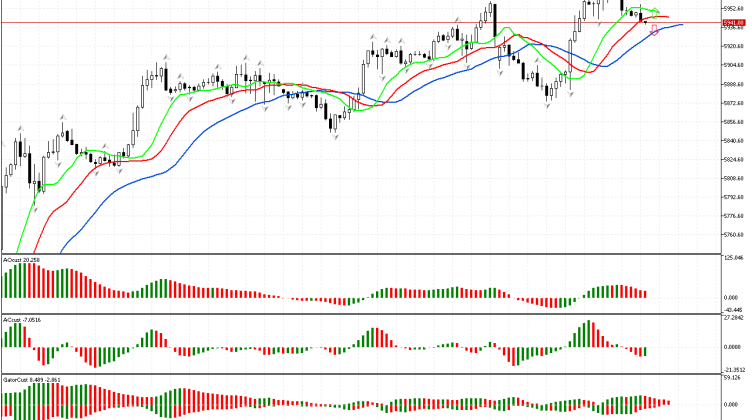
Task: Click the 27.2842 value on the ACcust scale
Action: click(735, 319)
